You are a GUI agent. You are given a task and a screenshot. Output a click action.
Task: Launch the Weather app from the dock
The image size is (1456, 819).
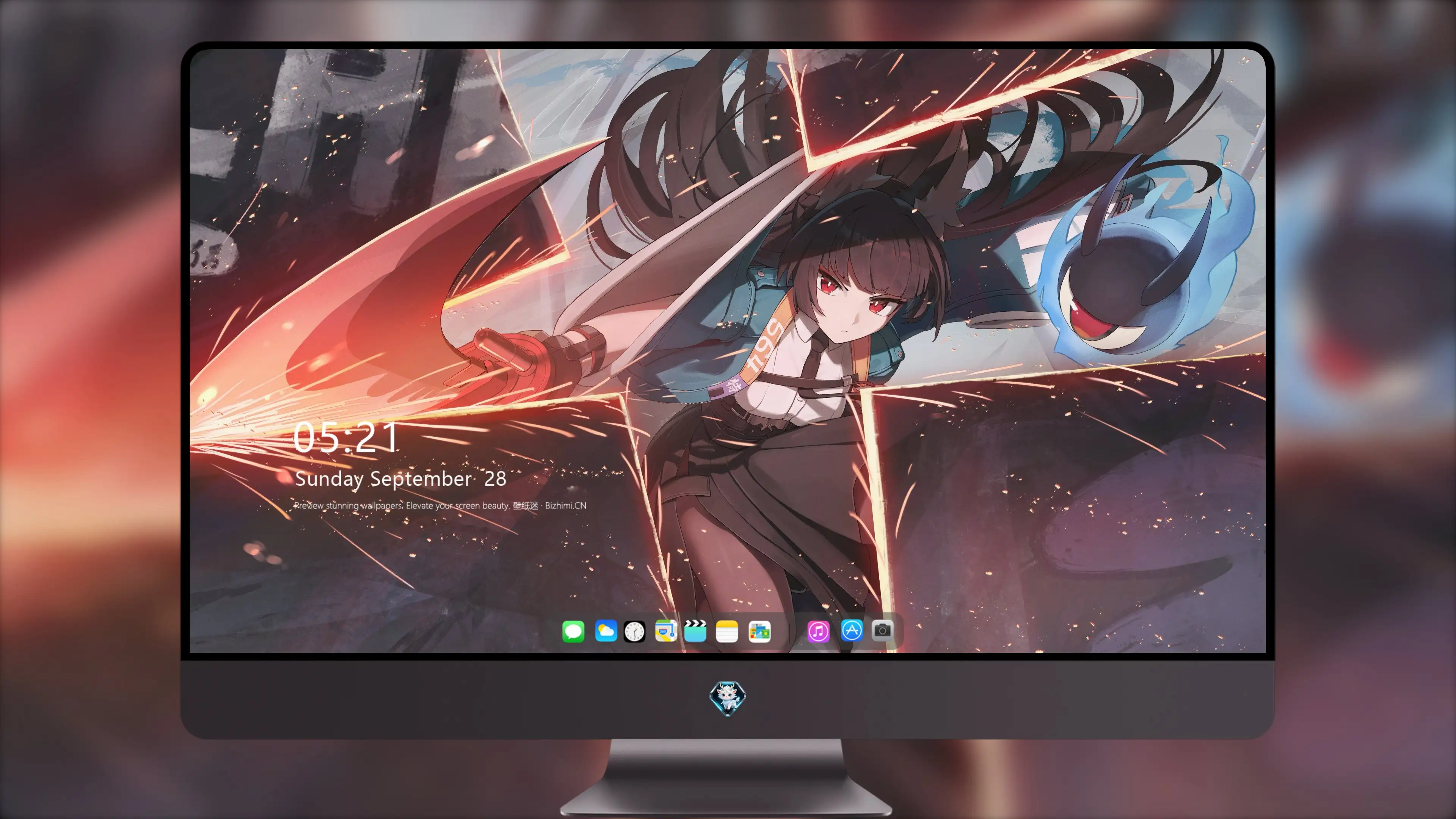click(x=606, y=631)
